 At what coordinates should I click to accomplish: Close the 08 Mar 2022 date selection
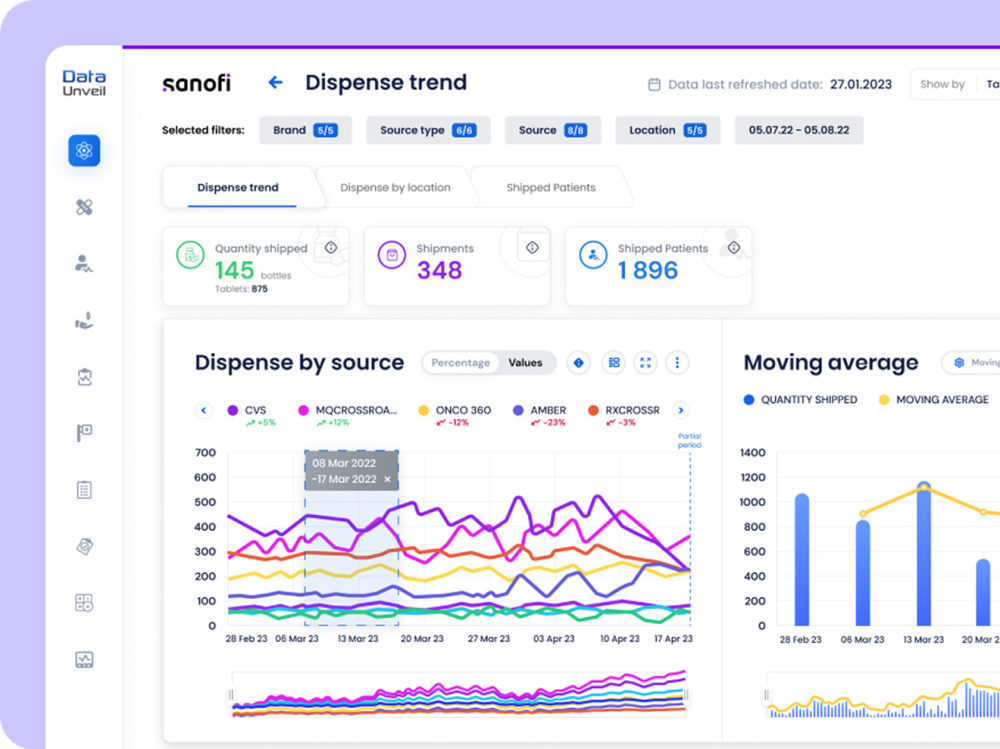387,479
